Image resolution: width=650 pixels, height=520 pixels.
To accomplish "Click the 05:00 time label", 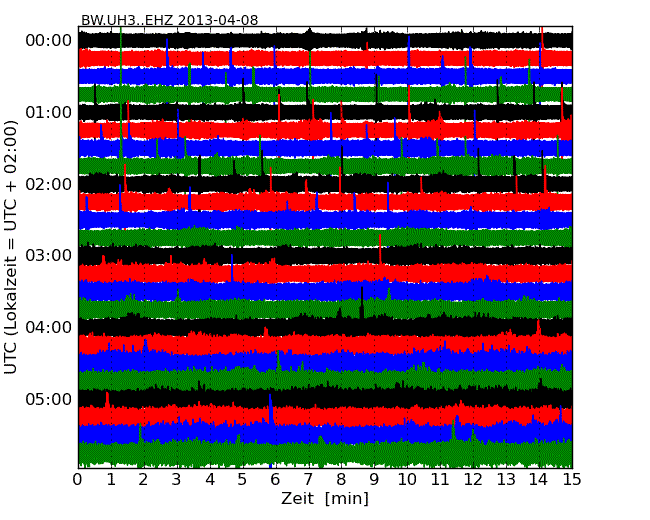I will (49, 399).
